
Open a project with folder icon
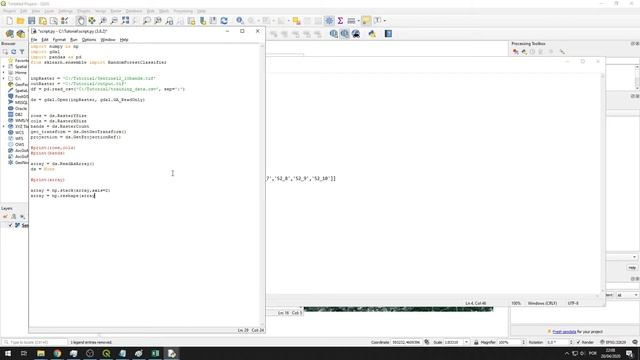(x=20, y=20)
